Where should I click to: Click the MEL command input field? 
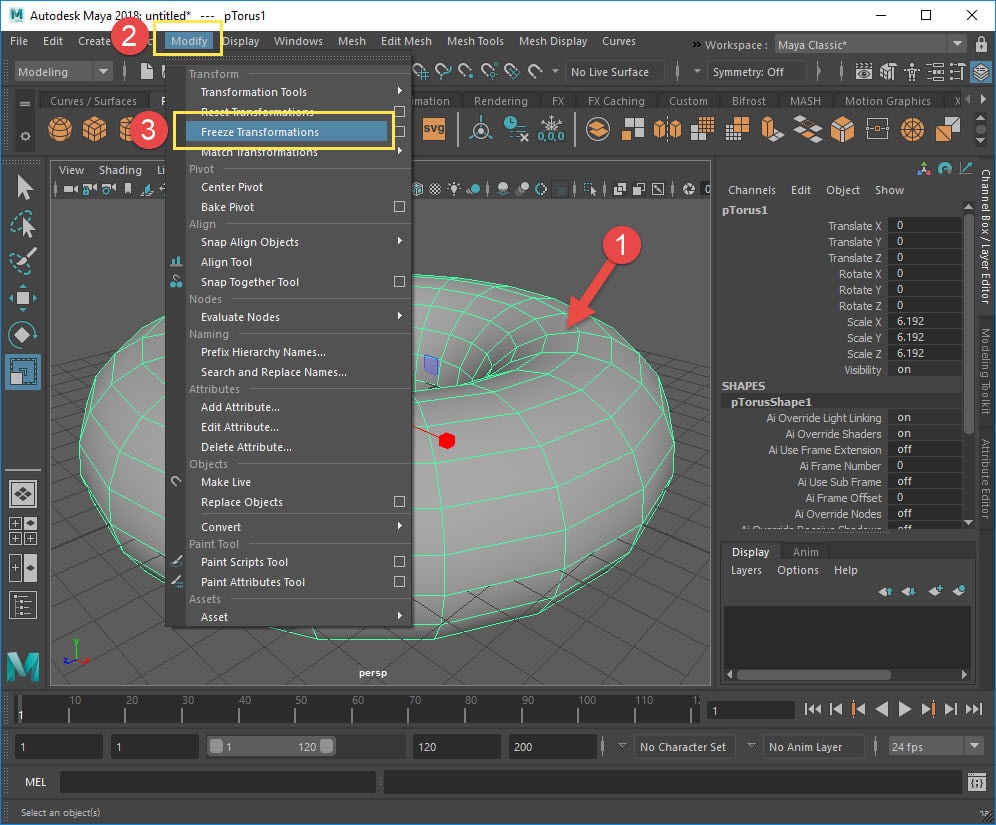tap(217, 782)
